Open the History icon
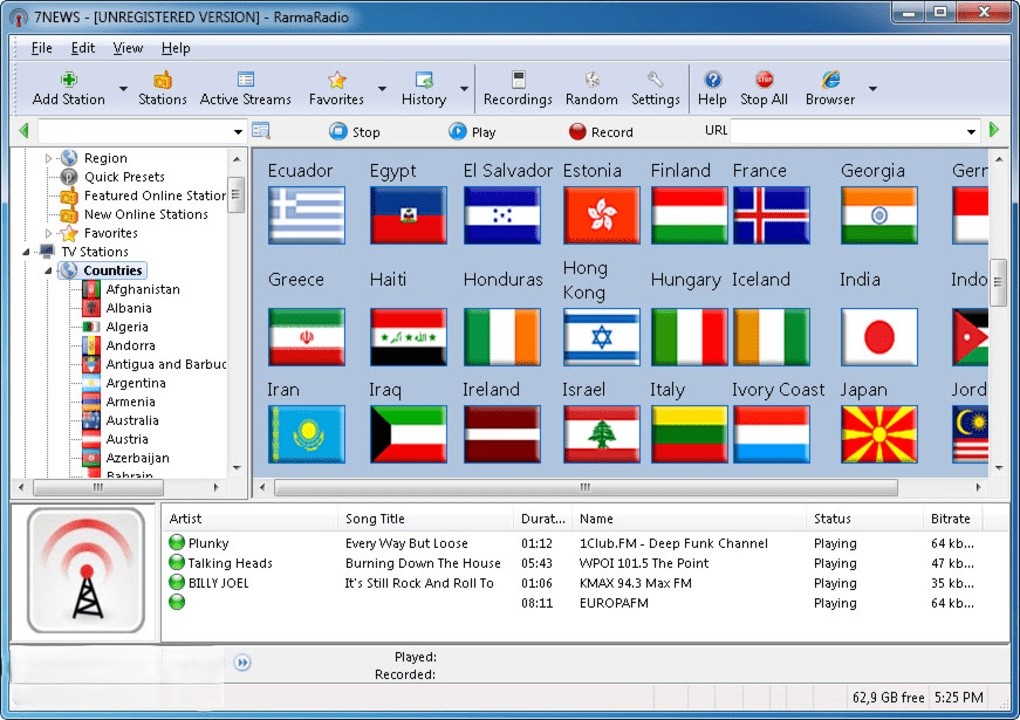This screenshot has height=720, width=1020. point(424,80)
